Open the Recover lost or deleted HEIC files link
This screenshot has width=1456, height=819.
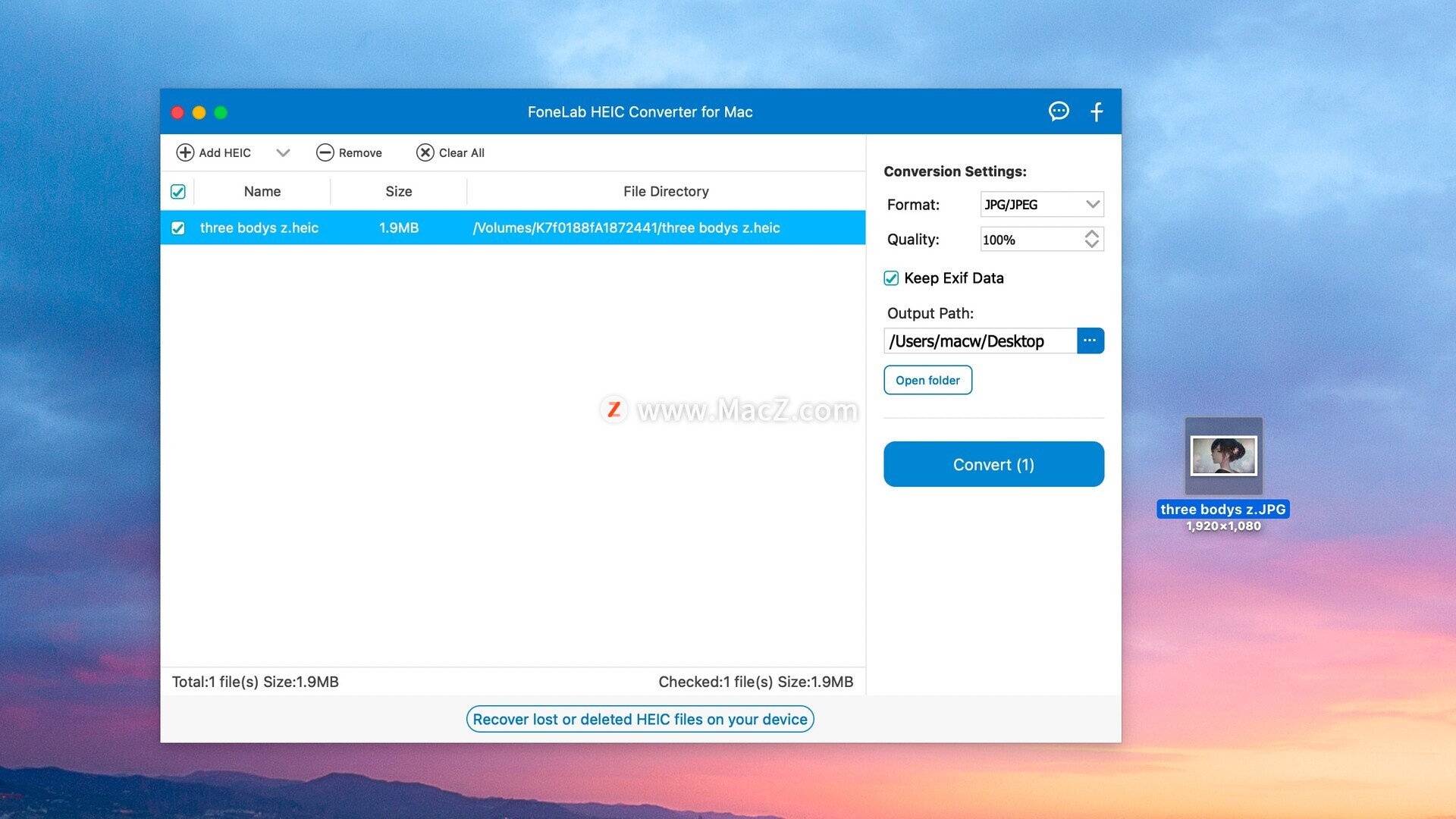pyautogui.click(x=640, y=719)
